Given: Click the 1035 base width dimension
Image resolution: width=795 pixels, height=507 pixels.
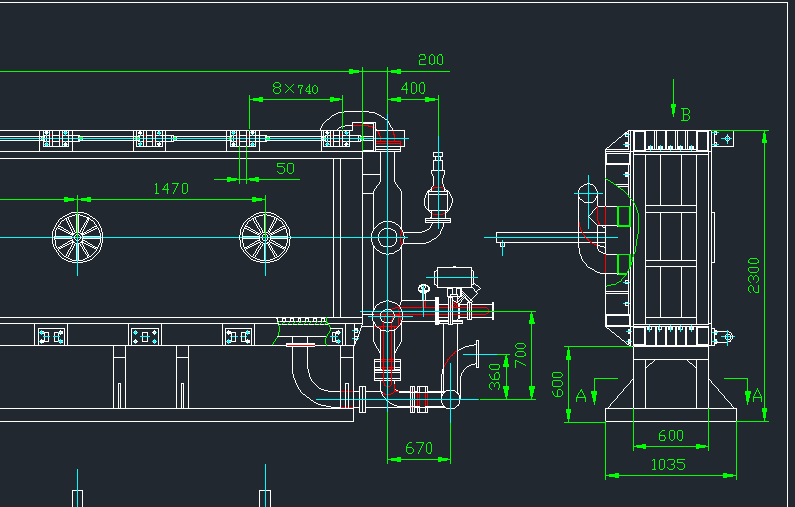Looking at the screenshot, I should coord(668,464).
